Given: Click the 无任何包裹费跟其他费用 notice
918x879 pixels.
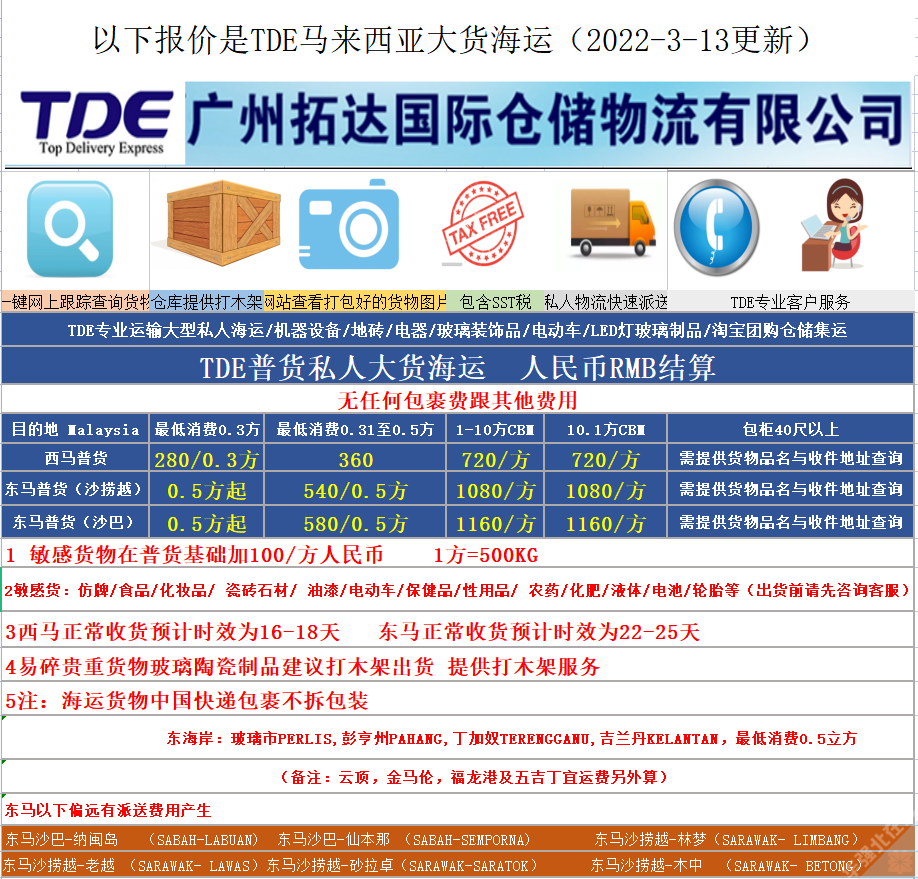Looking at the screenshot, I should pos(457,401).
